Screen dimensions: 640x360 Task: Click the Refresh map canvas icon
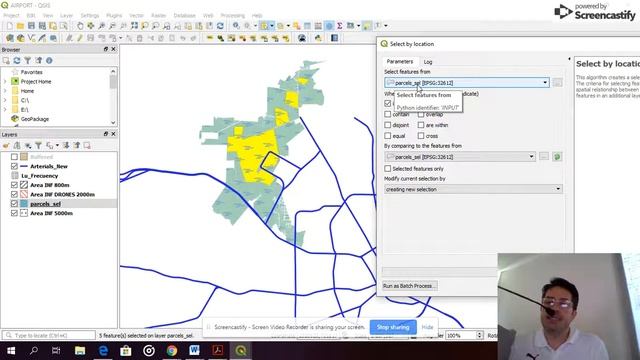click(x=220, y=26)
